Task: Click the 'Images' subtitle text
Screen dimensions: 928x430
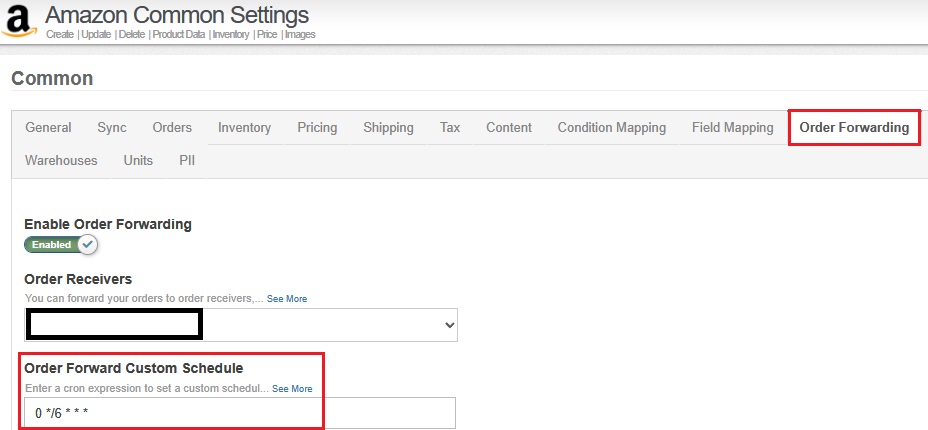Action: [300, 34]
